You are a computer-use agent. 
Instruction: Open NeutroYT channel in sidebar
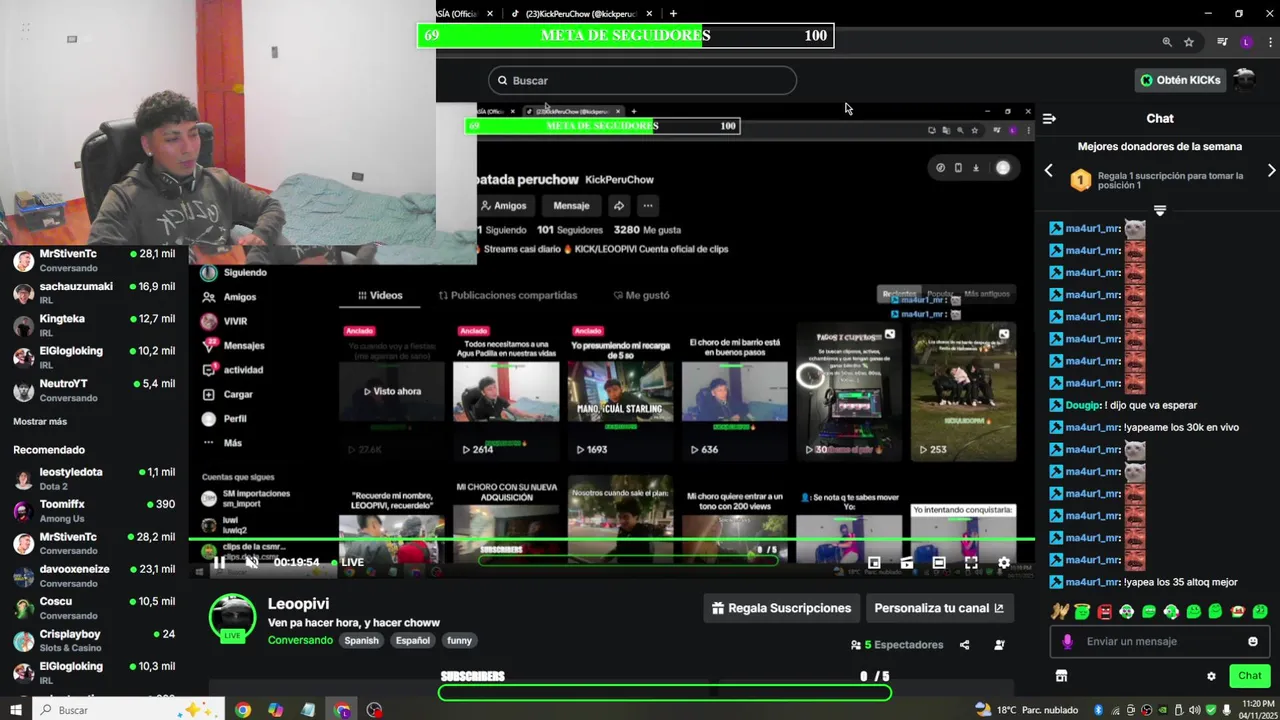[94, 390]
